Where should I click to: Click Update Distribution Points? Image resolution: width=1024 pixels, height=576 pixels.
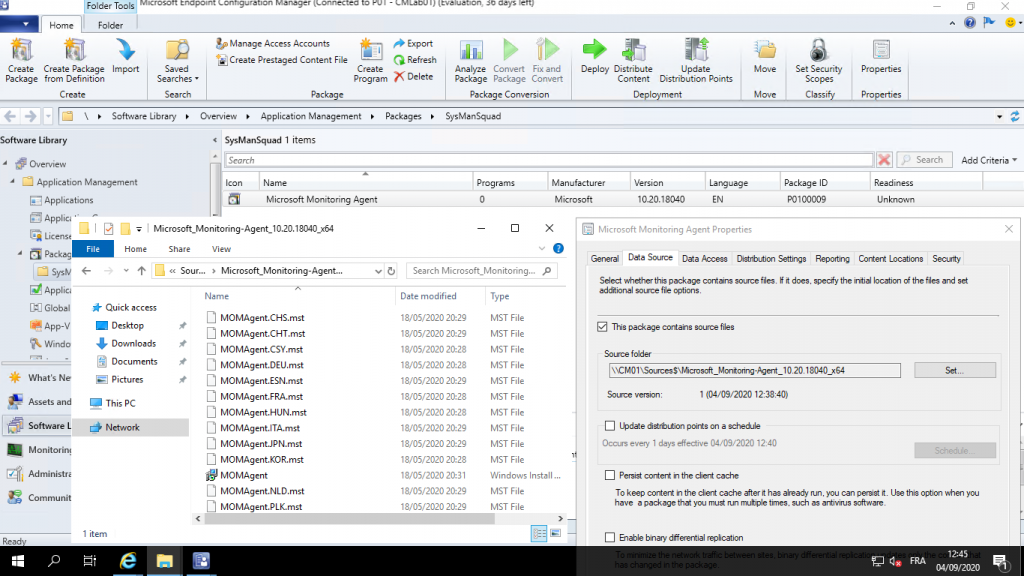click(696, 60)
